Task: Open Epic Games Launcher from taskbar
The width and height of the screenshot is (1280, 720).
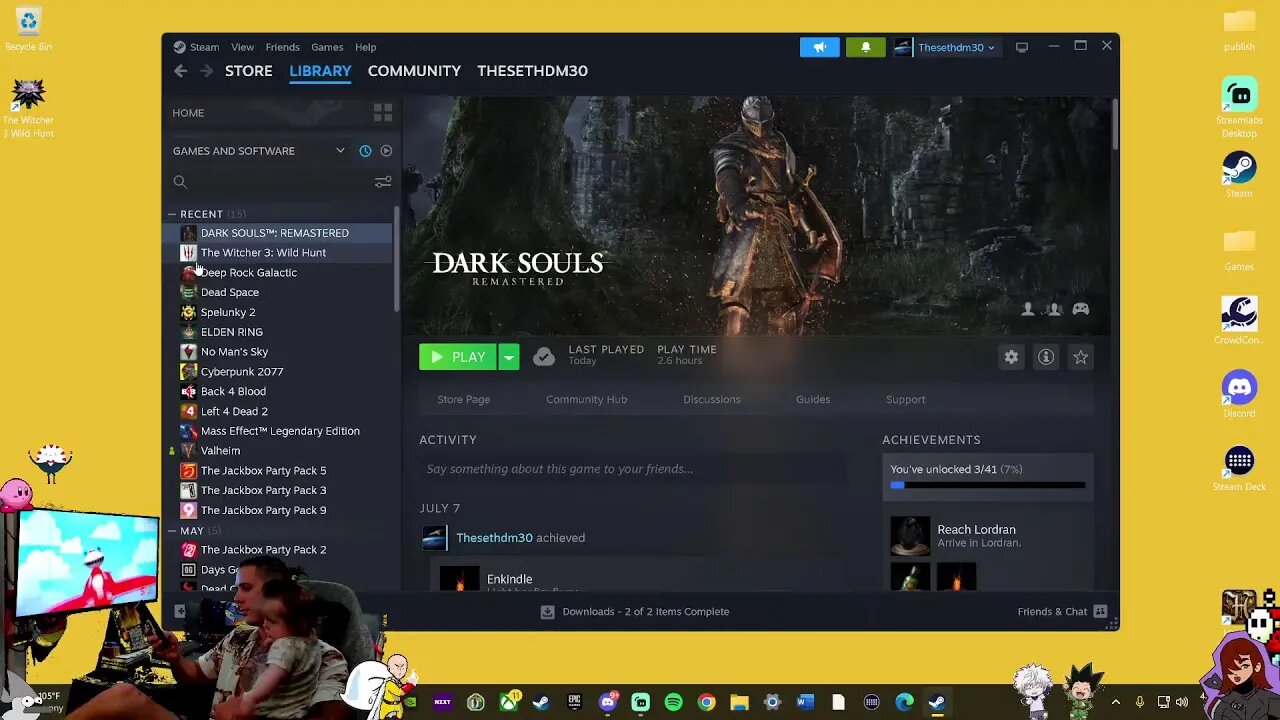Action: coord(574,702)
